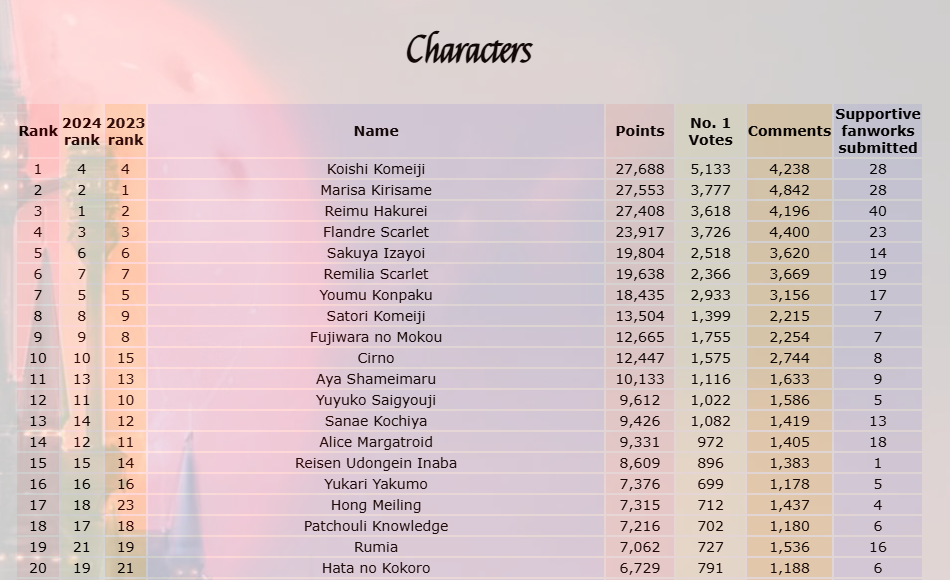Click the Points column header
Screen dimensions: 950x580
640,131
